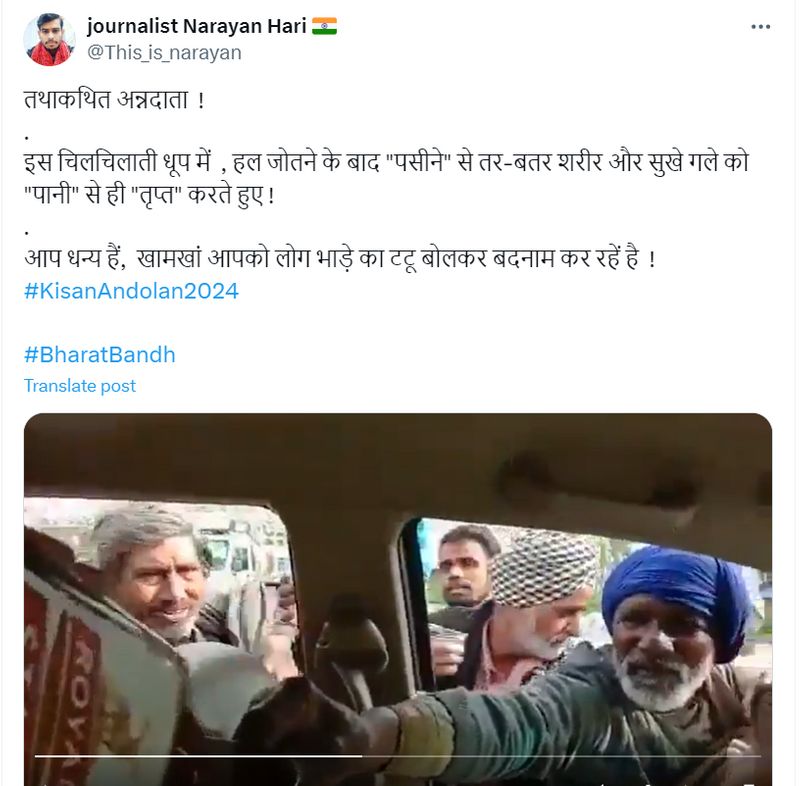Click the line containing "पानी" से ही "तृप्त"
This screenshot has width=800, height=786.
[149, 195]
